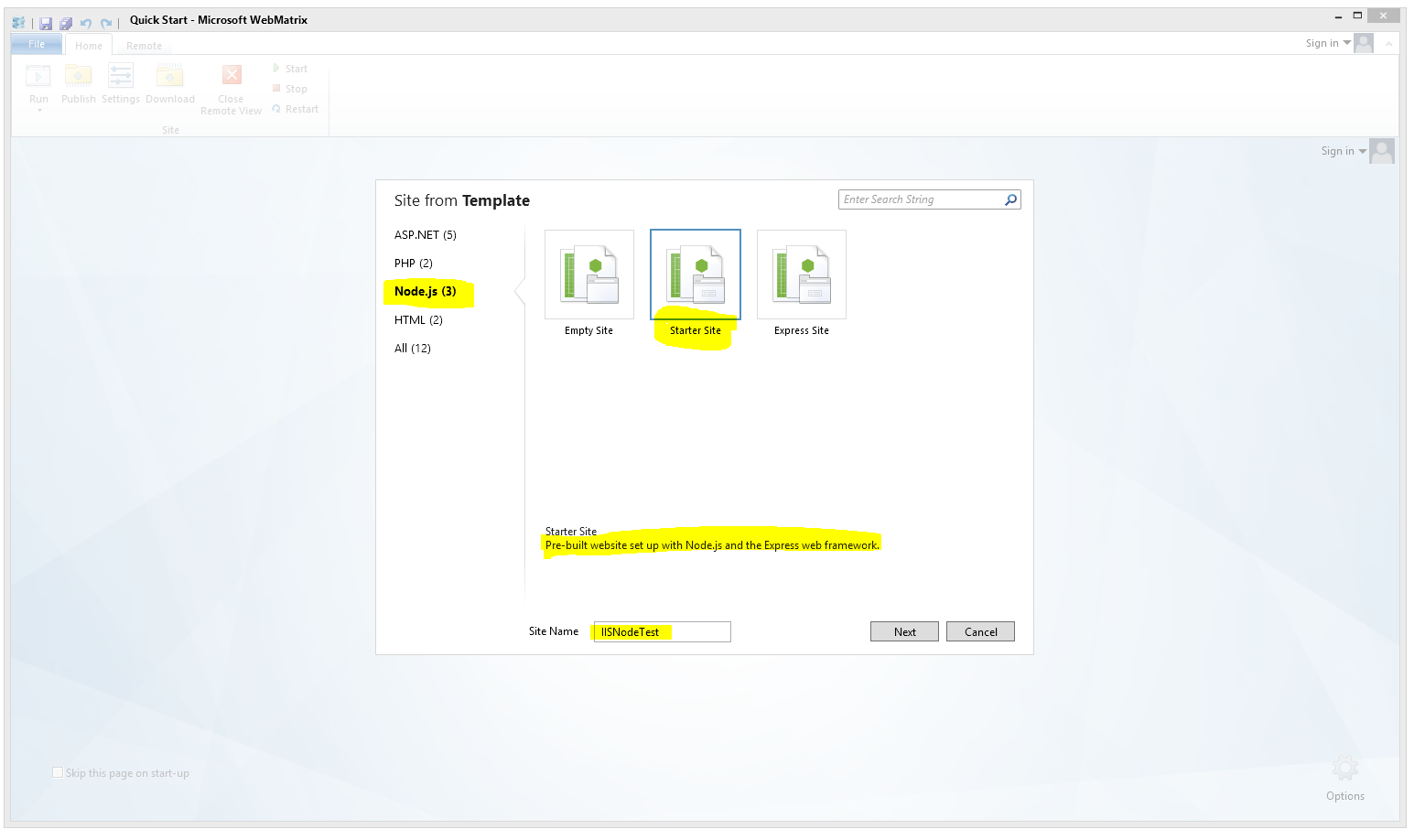Select the Node.js (3) category
The image size is (1414, 840).
coord(426,292)
